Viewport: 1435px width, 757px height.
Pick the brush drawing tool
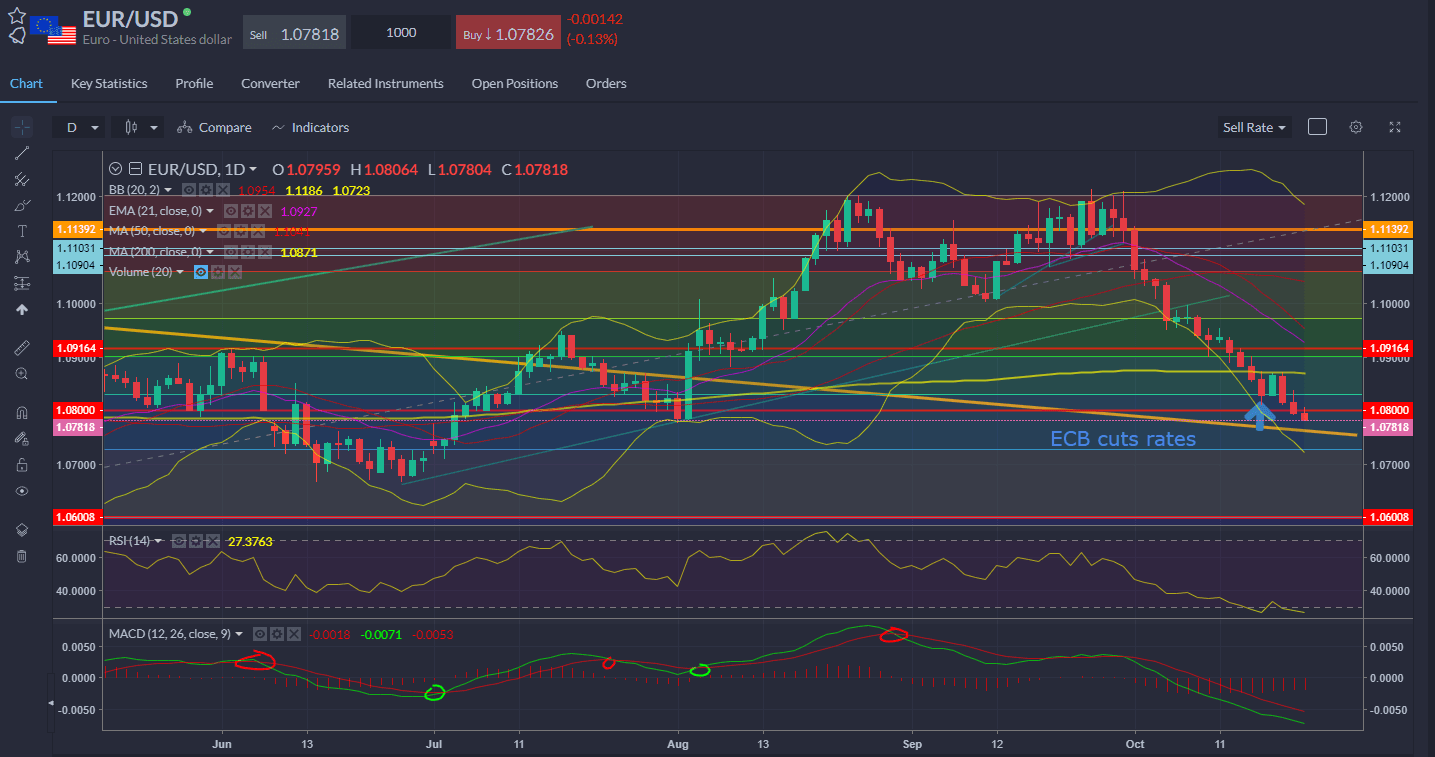point(22,205)
